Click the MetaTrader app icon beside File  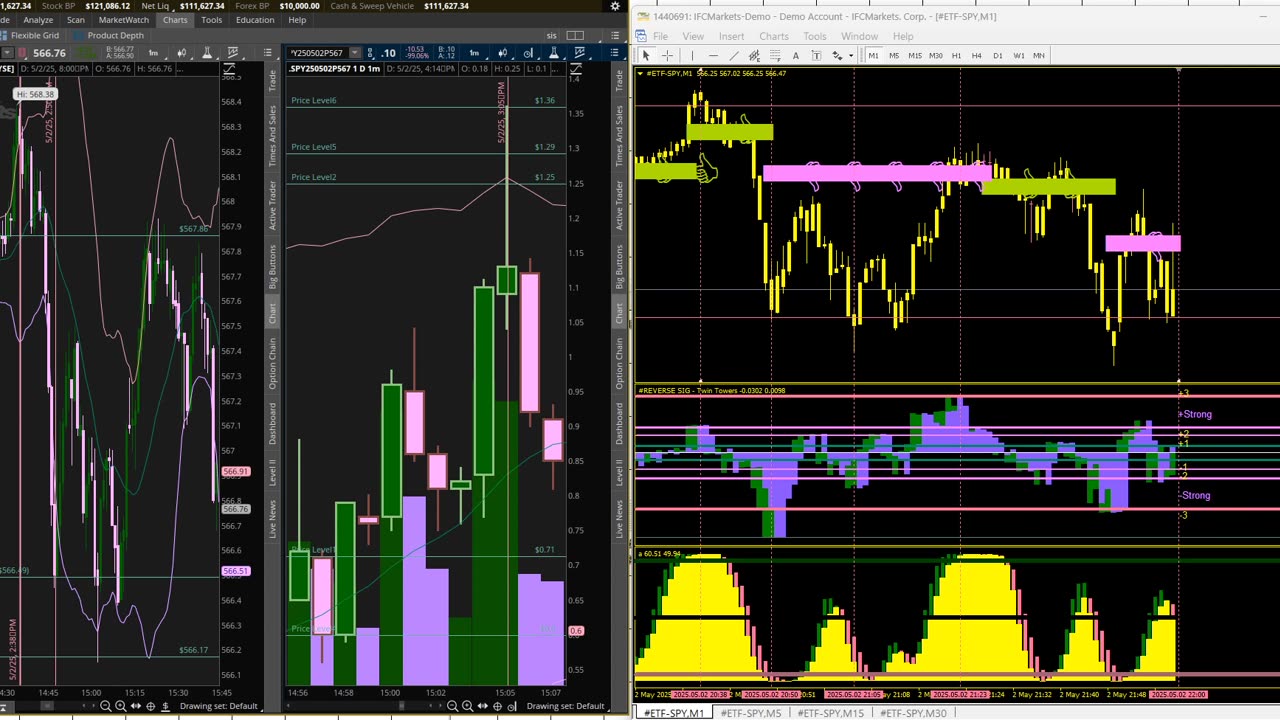click(x=642, y=36)
